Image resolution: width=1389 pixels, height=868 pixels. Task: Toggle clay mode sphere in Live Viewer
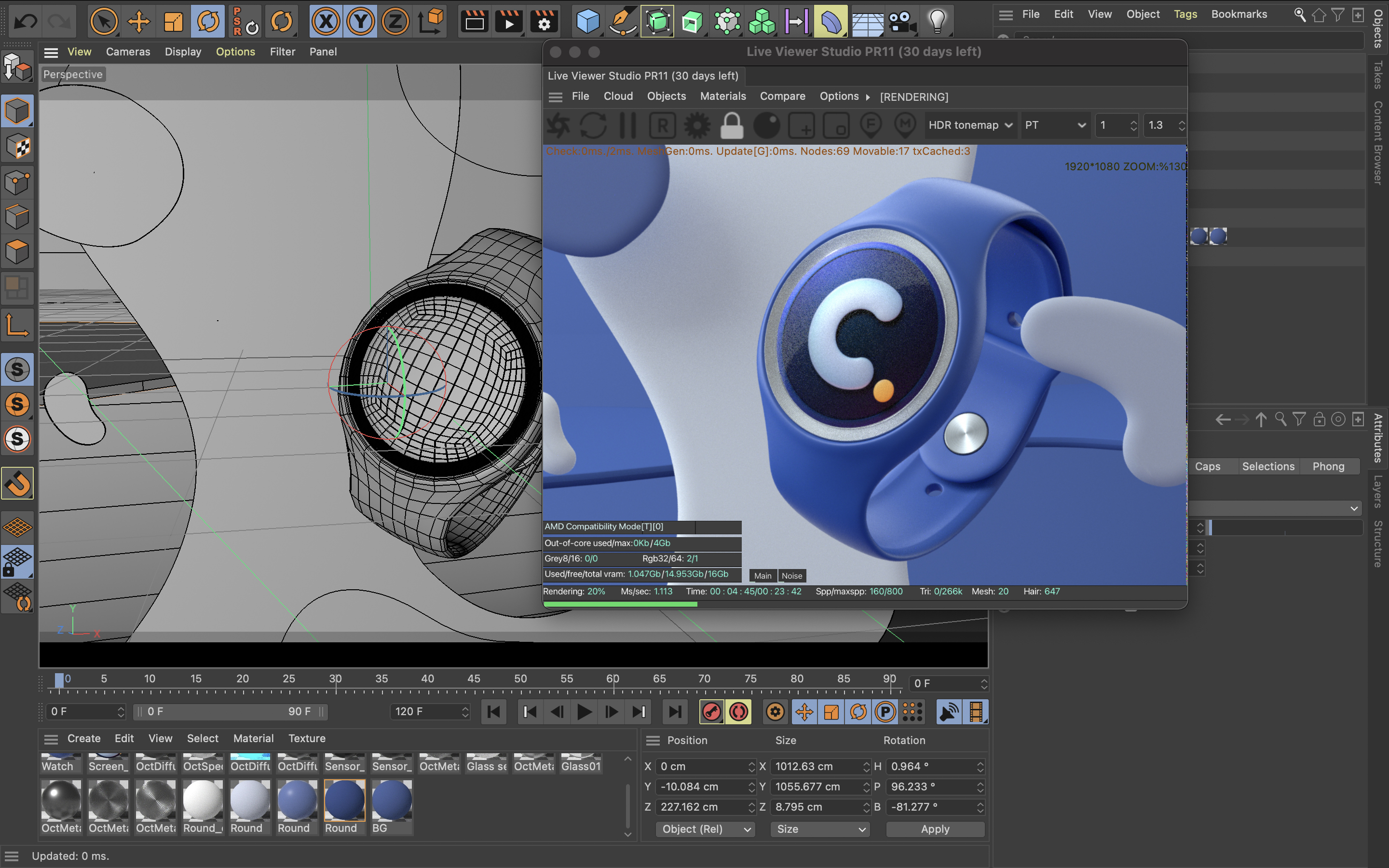(x=766, y=125)
